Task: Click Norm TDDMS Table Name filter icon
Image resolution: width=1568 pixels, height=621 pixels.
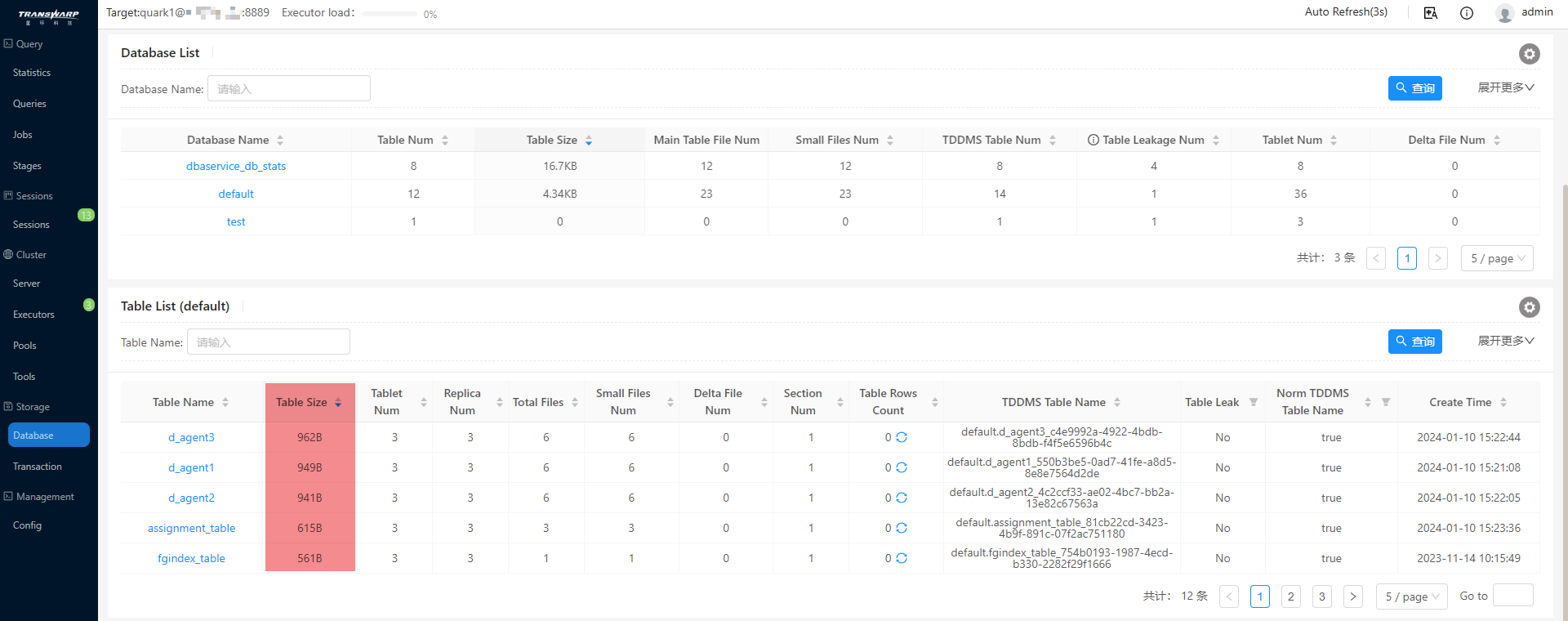Action: [1386, 402]
